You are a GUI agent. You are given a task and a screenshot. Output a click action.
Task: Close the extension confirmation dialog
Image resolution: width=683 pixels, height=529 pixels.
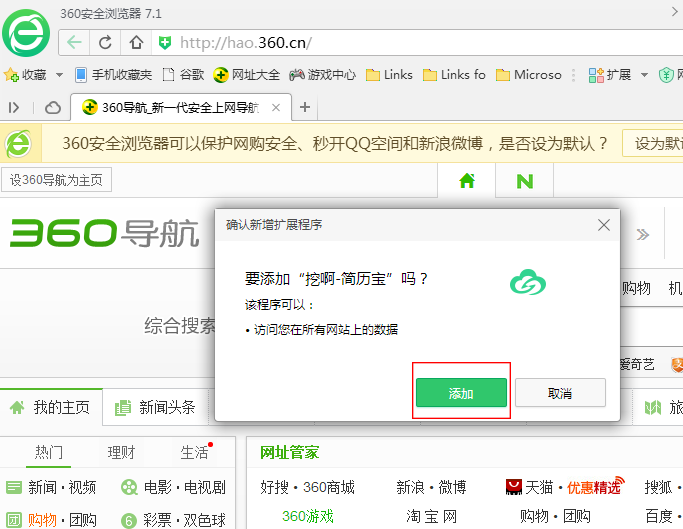pos(603,225)
